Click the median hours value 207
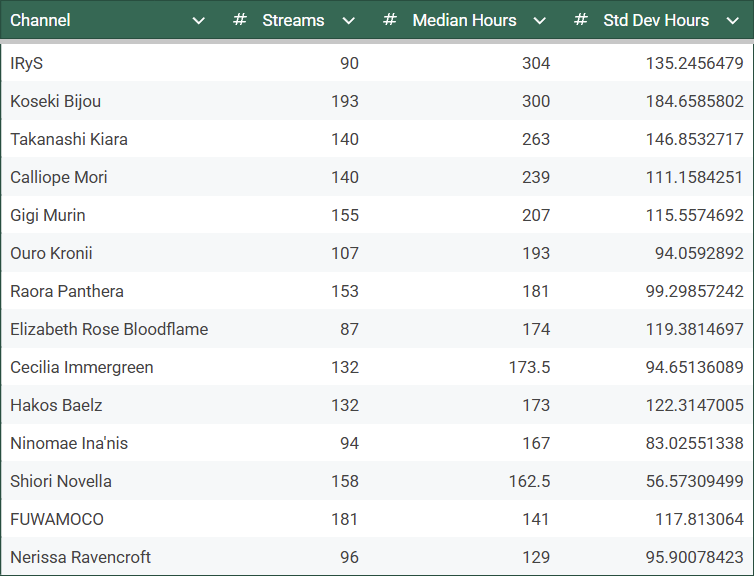Viewport: 754px width, 576px height. click(536, 215)
